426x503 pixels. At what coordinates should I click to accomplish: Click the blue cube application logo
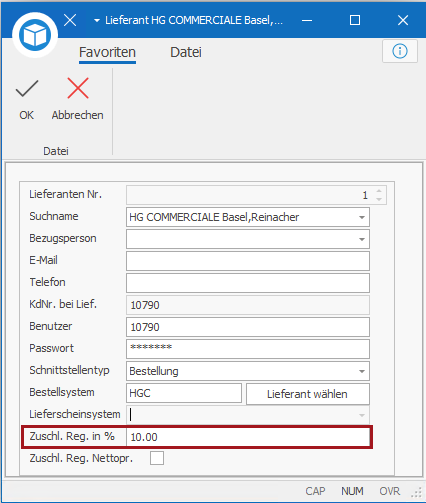[35, 35]
